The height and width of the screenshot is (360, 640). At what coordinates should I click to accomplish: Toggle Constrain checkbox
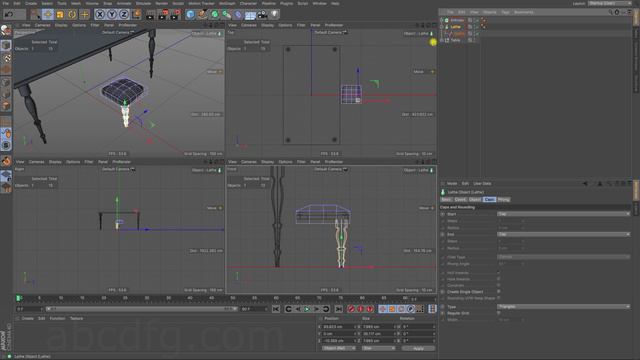pyautogui.click(x=499, y=285)
